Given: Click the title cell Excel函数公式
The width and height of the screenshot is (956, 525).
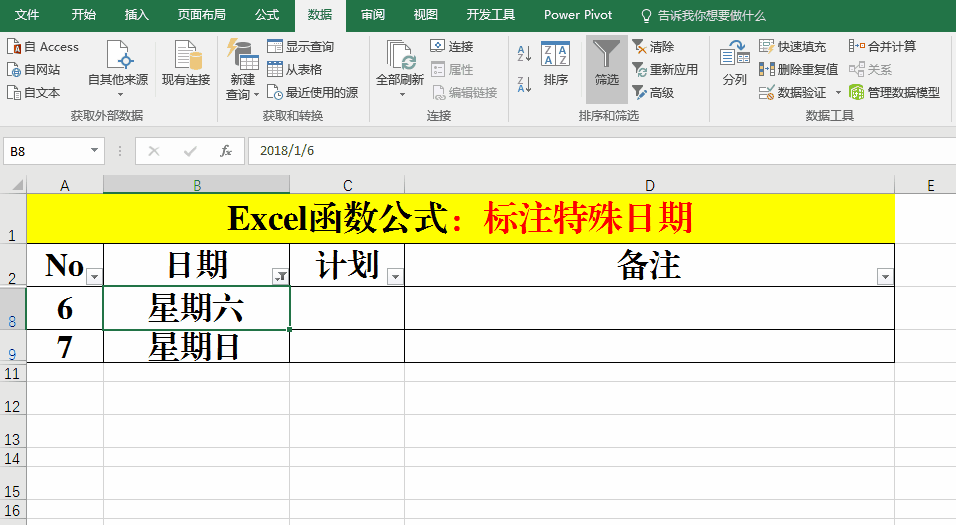Looking at the screenshot, I should [460, 218].
